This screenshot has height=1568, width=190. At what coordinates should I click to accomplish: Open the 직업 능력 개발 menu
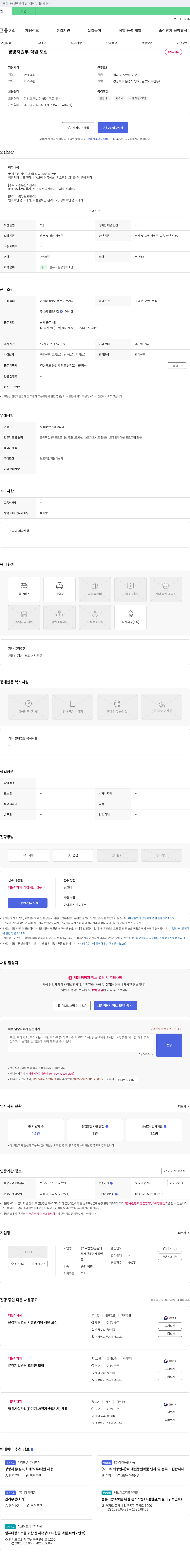(130, 31)
